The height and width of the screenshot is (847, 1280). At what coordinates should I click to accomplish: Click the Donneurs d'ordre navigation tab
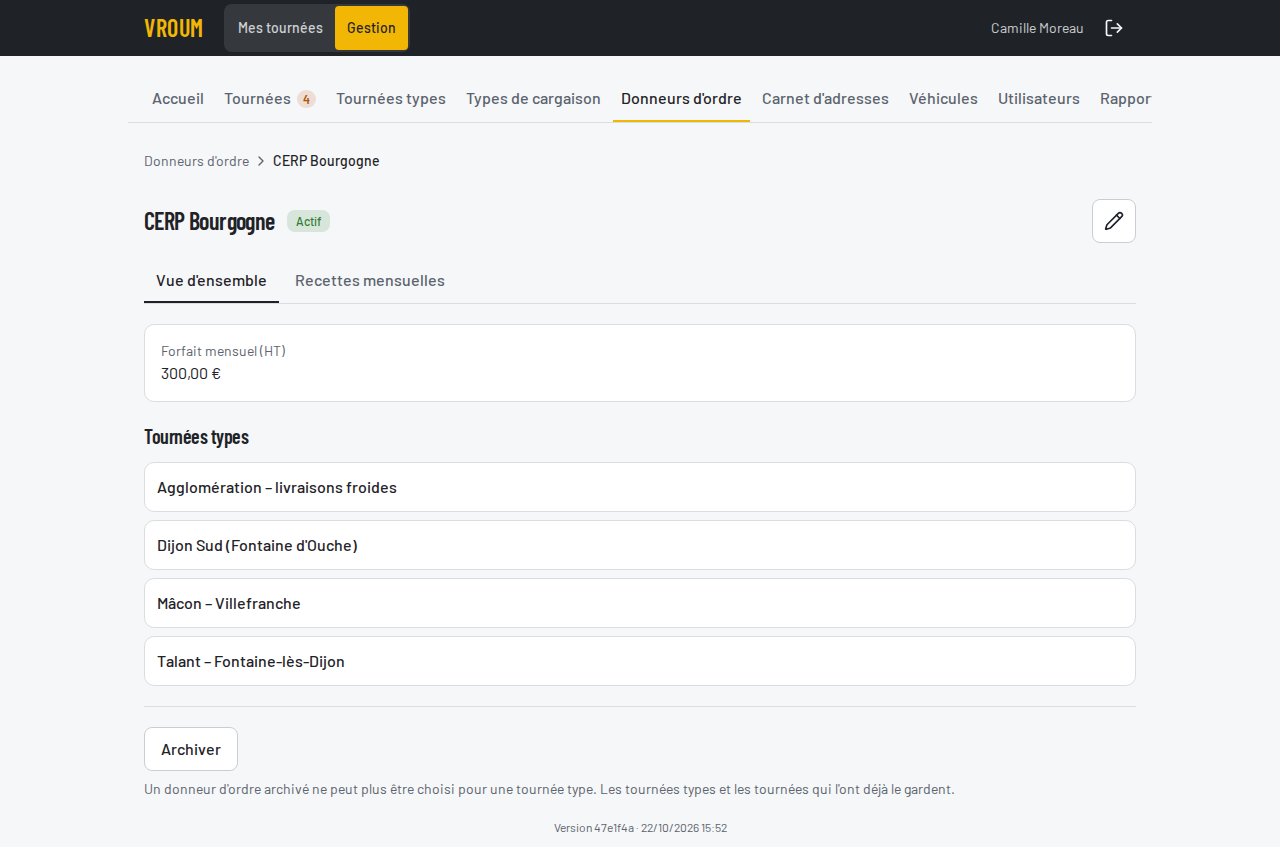point(681,99)
